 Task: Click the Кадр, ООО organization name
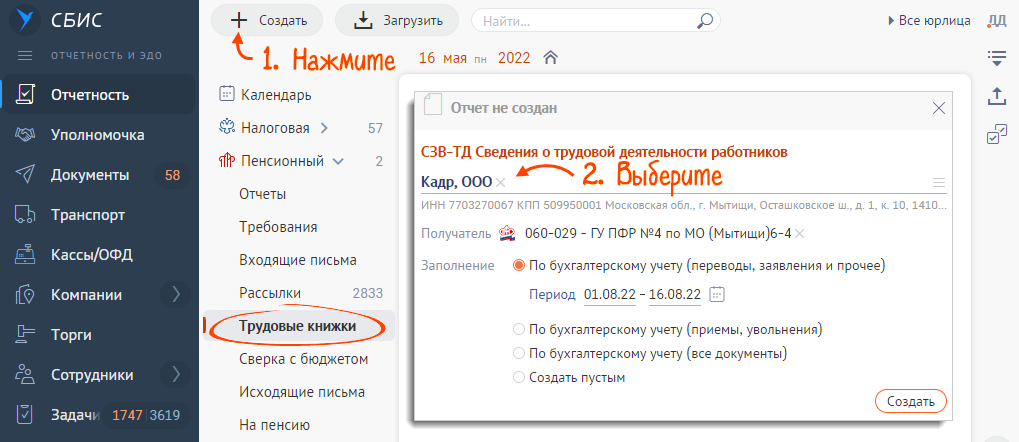[x=457, y=182]
